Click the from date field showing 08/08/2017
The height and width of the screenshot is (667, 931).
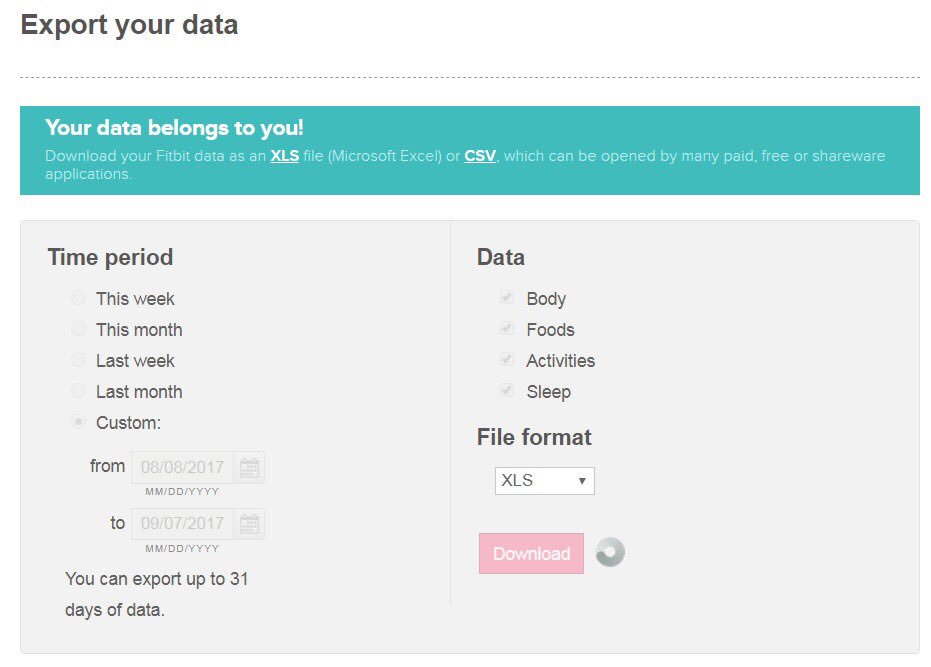coord(182,467)
